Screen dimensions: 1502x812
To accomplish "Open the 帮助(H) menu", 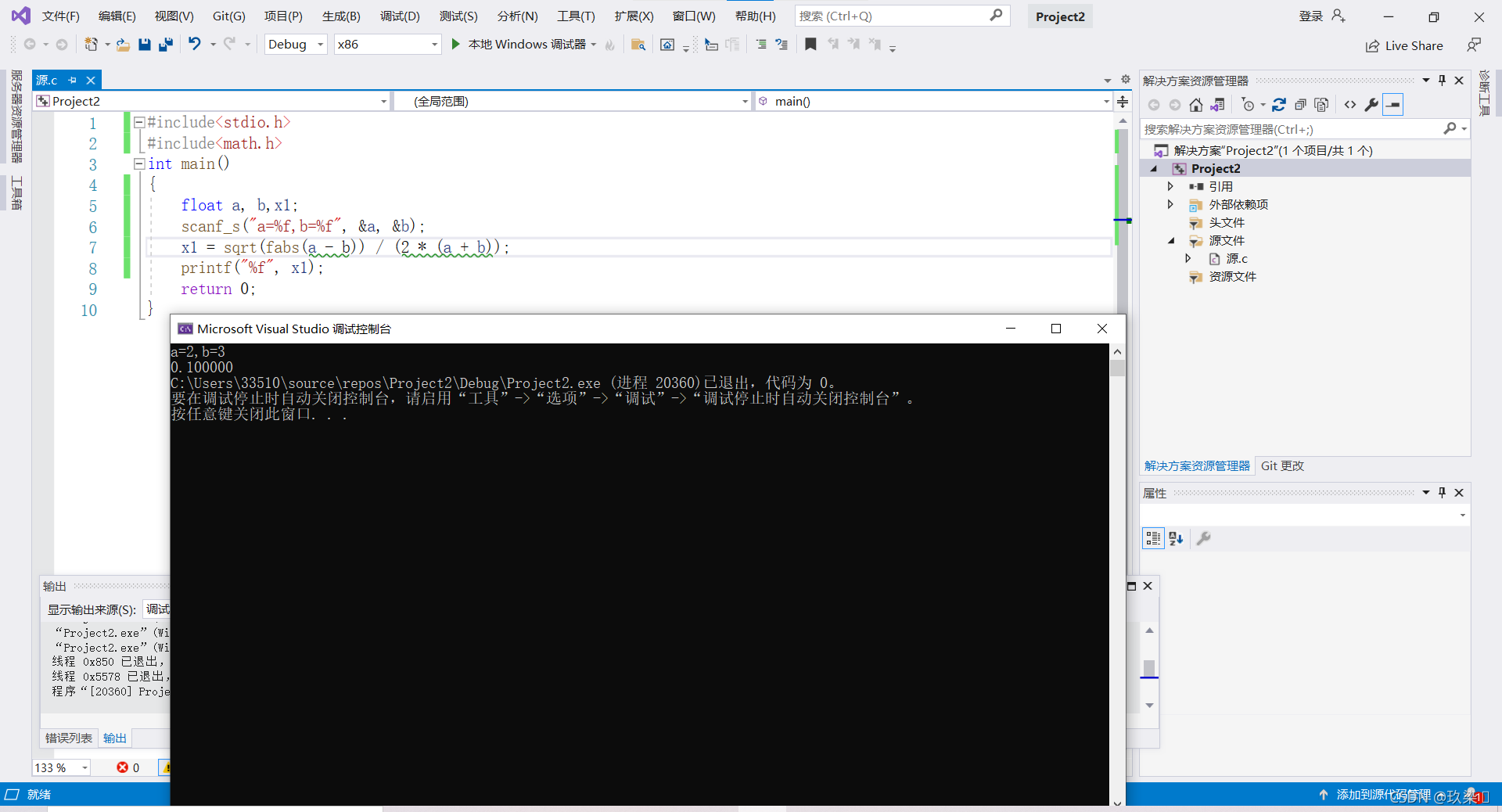I will (x=755, y=16).
